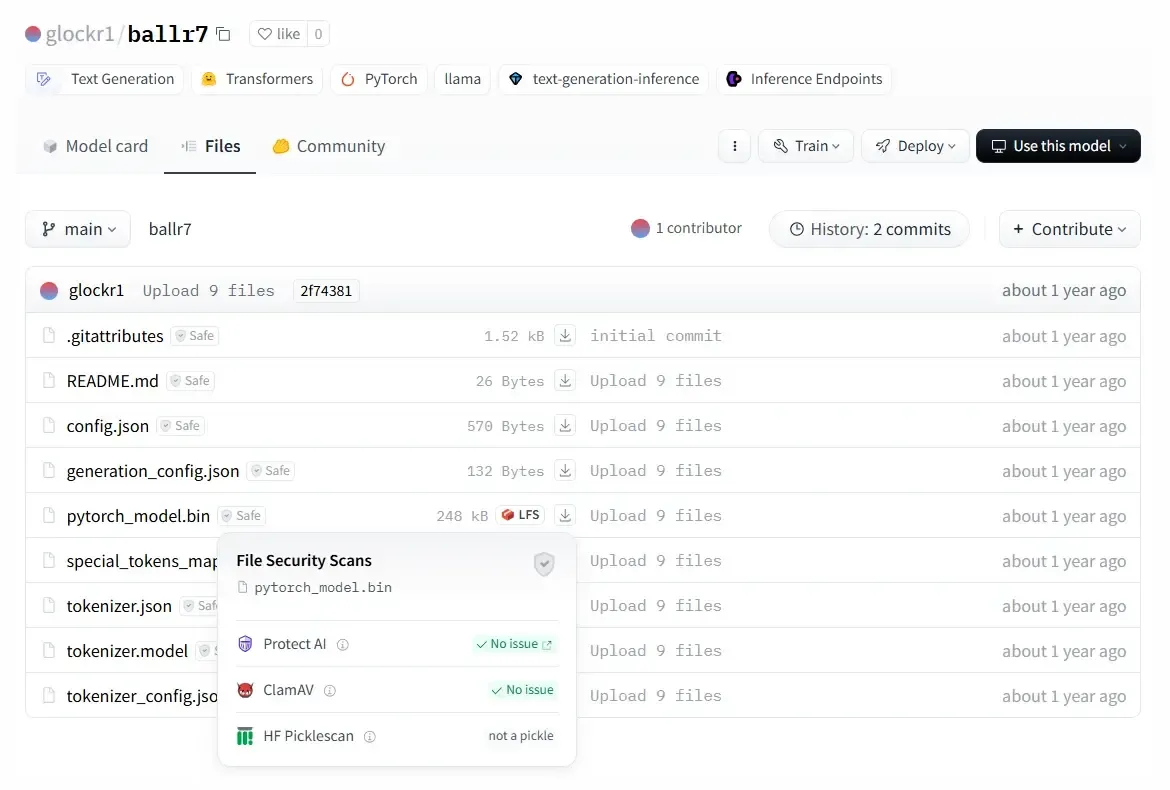Like the ballr7 model
Image resolution: width=1170 pixels, height=790 pixels.
279,34
